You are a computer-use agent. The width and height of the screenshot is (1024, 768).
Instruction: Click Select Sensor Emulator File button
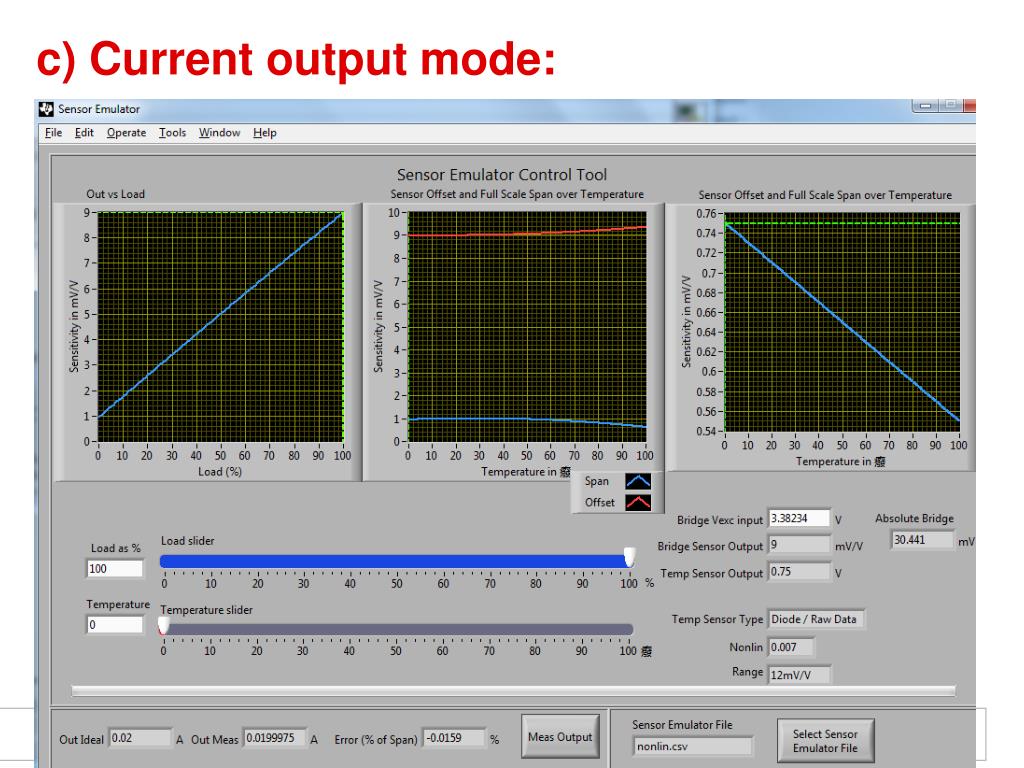[x=825, y=741]
